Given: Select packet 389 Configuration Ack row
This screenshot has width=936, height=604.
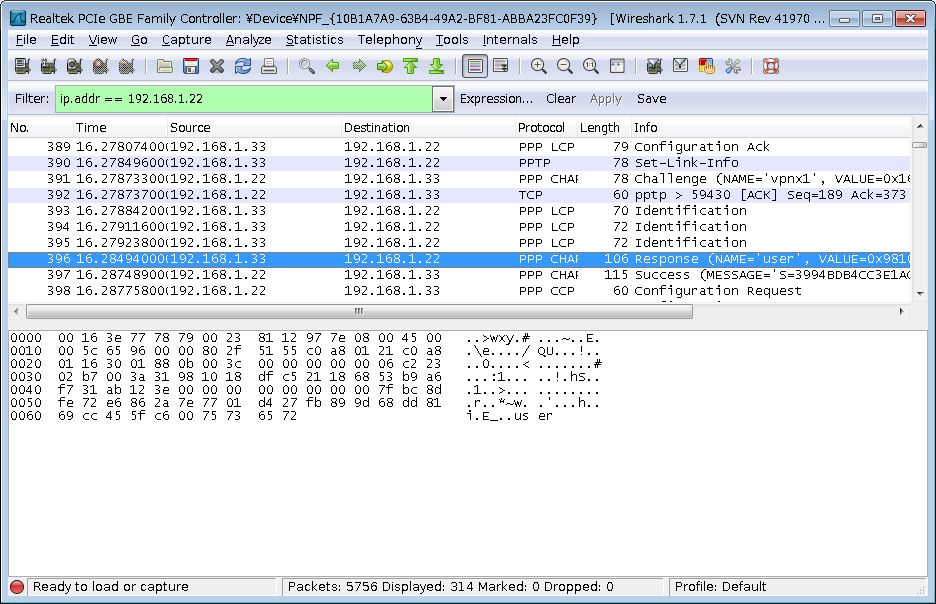Looking at the screenshot, I should [x=459, y=147].
